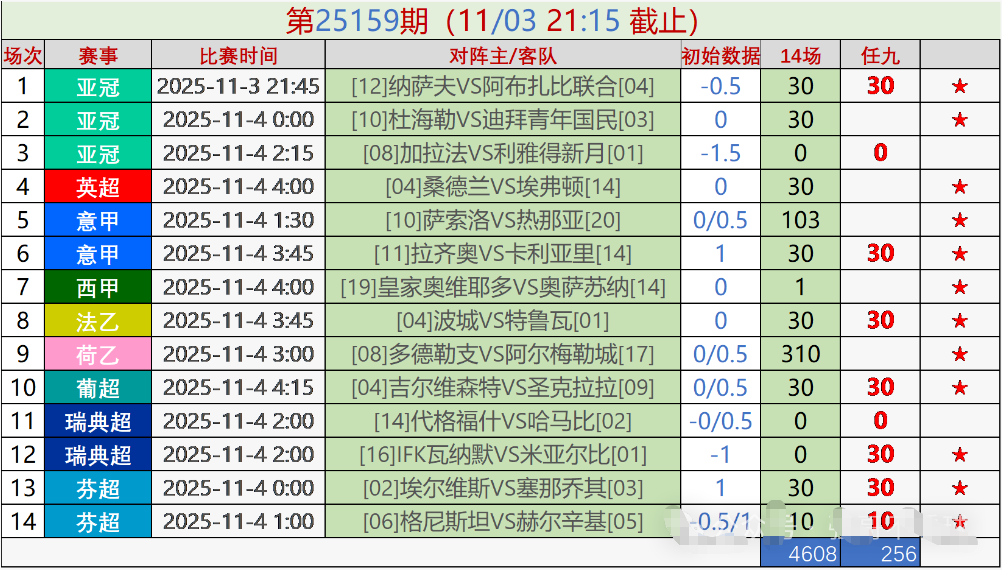Click the star beside 萨索洛VS热那亚 row
This screenshot has width=1002, height=570.
point(959,220)
